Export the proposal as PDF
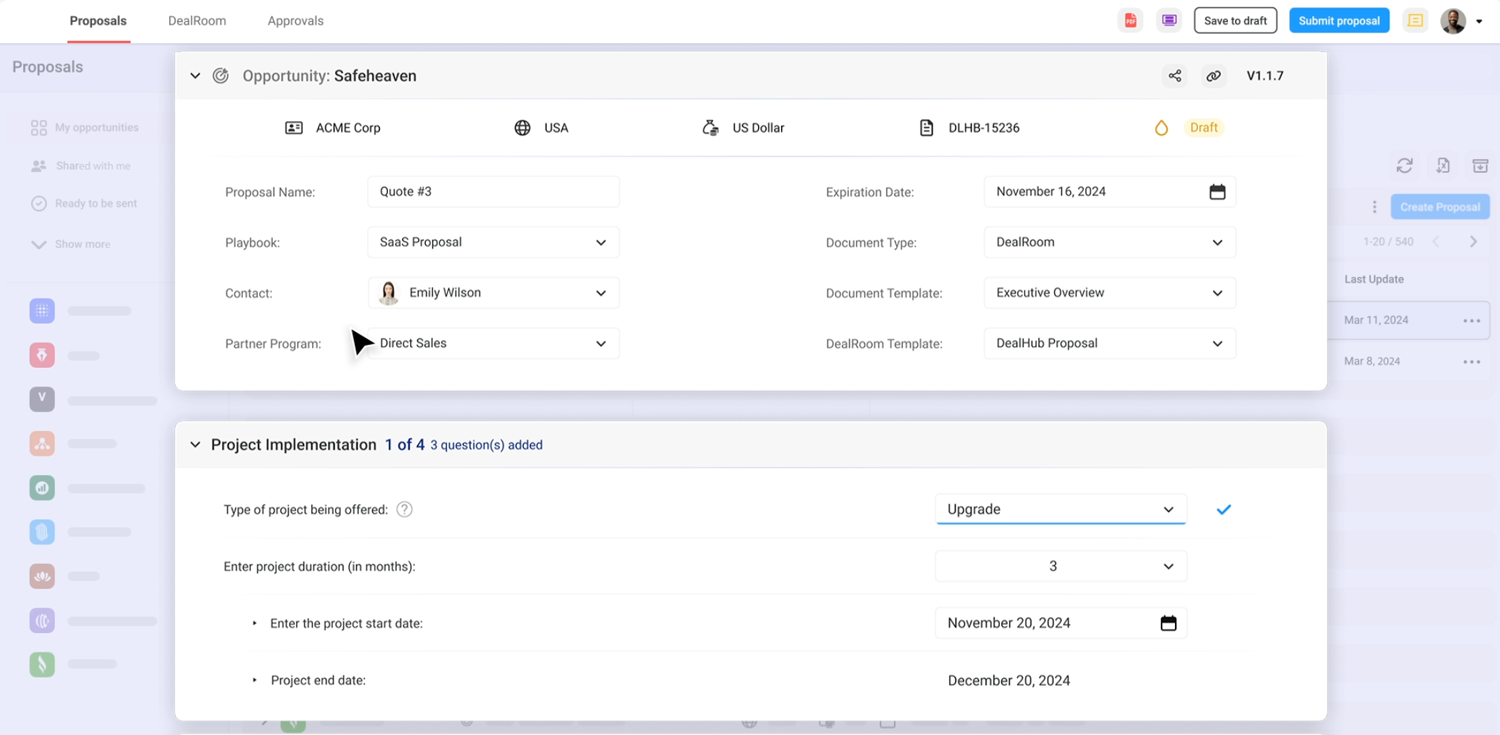 click(1130, 19)
